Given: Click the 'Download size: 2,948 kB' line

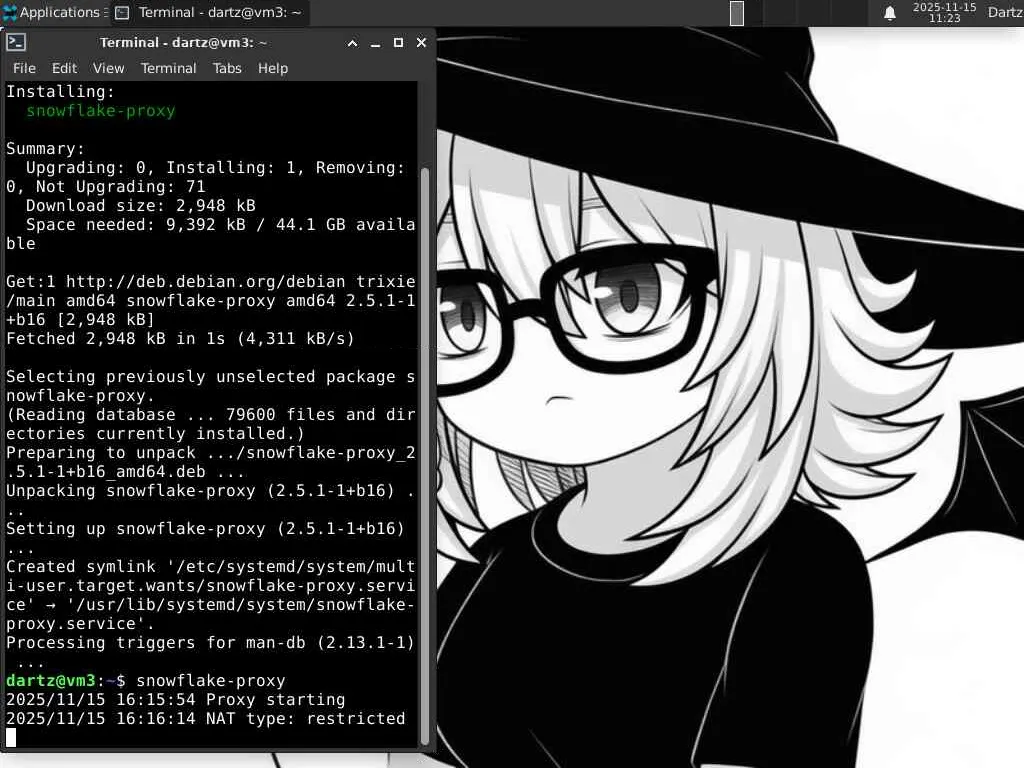Looking at the screenshot, I should click(140, 206).
